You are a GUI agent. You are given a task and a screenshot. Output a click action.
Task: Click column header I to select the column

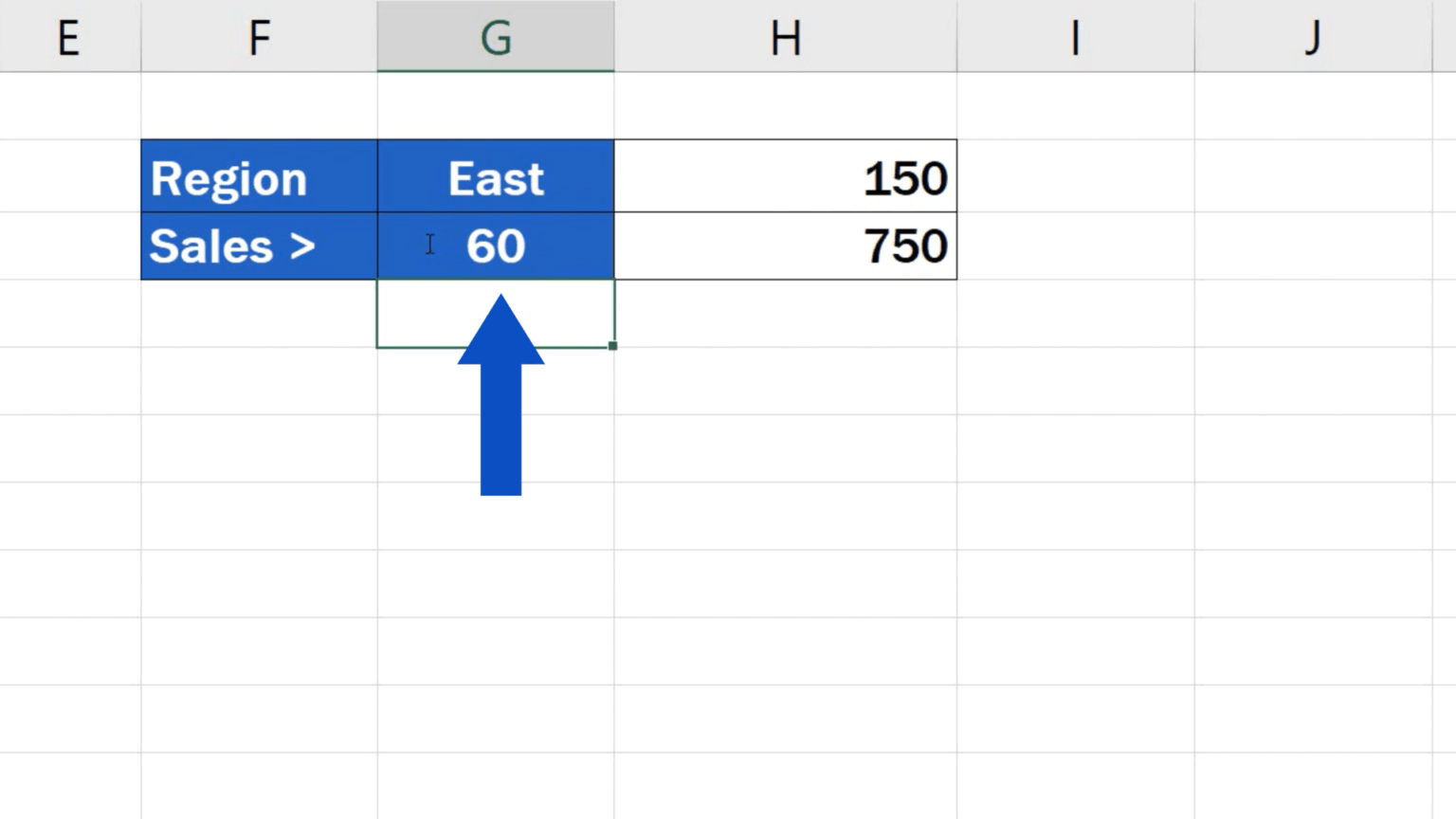(1074, 38)
